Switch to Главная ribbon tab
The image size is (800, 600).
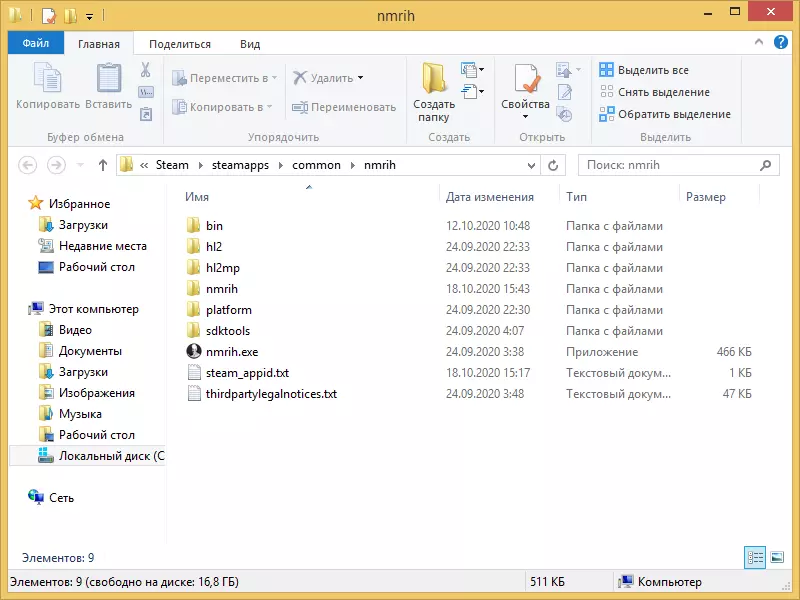98,44
